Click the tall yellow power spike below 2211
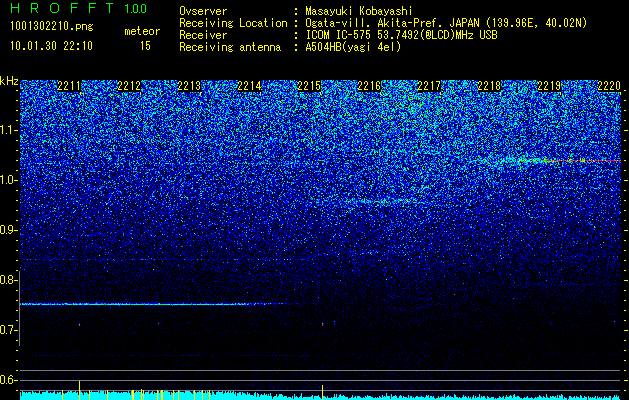The height and width of the screenshot is (400, 629). pos(79,390)
